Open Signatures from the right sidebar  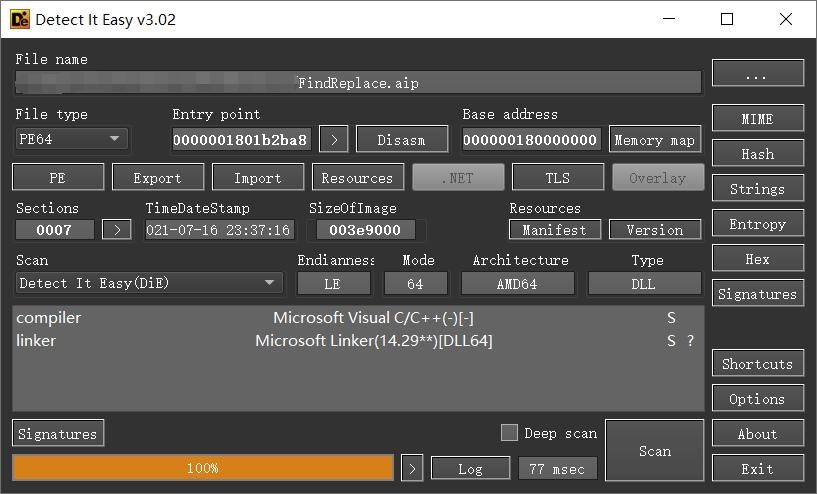tap(758, 293)
